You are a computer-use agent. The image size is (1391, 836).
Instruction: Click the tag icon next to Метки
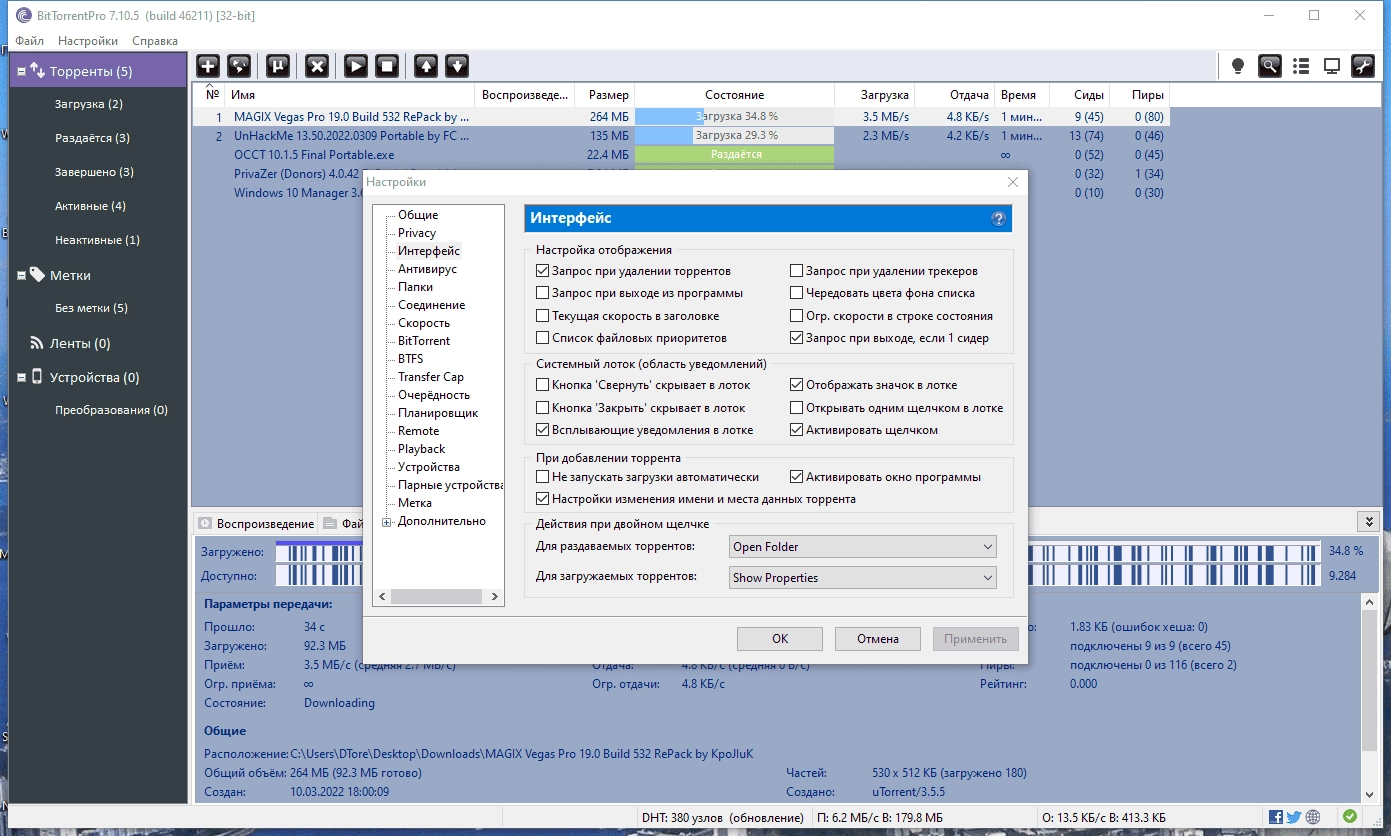37,275
